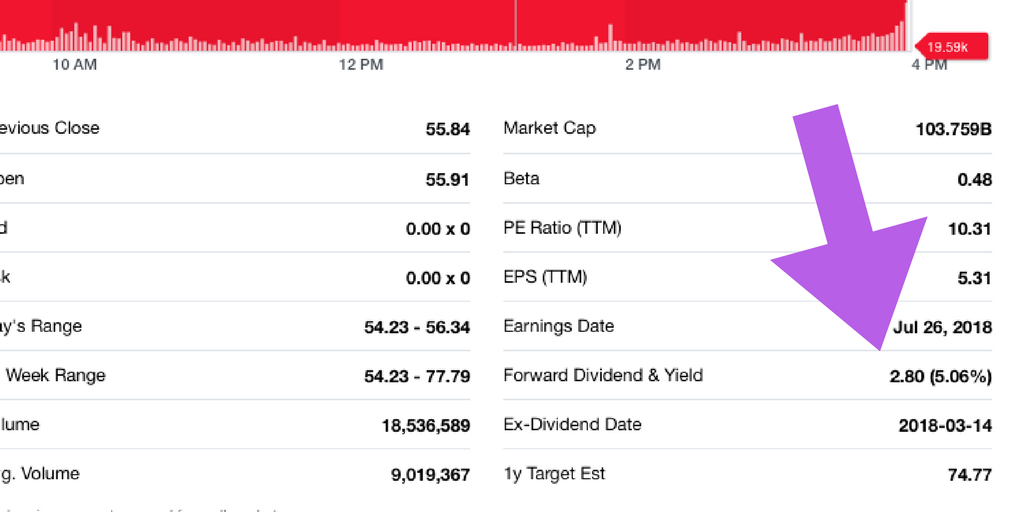
Task: Click the Beta label
Action: [x=521, y=178]
